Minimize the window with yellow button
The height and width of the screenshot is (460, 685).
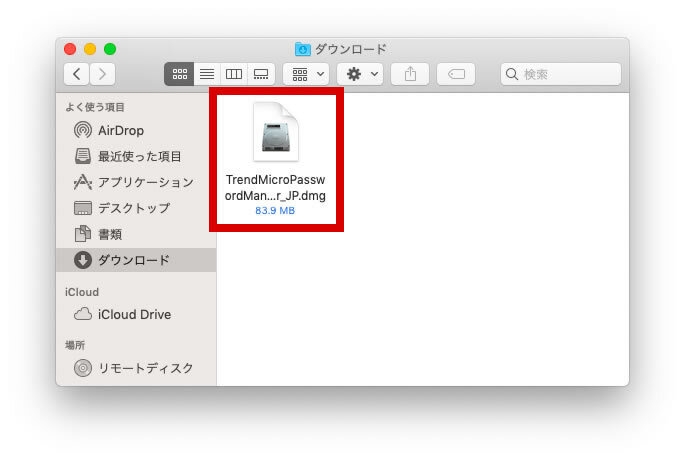click(x=90, y=49)
